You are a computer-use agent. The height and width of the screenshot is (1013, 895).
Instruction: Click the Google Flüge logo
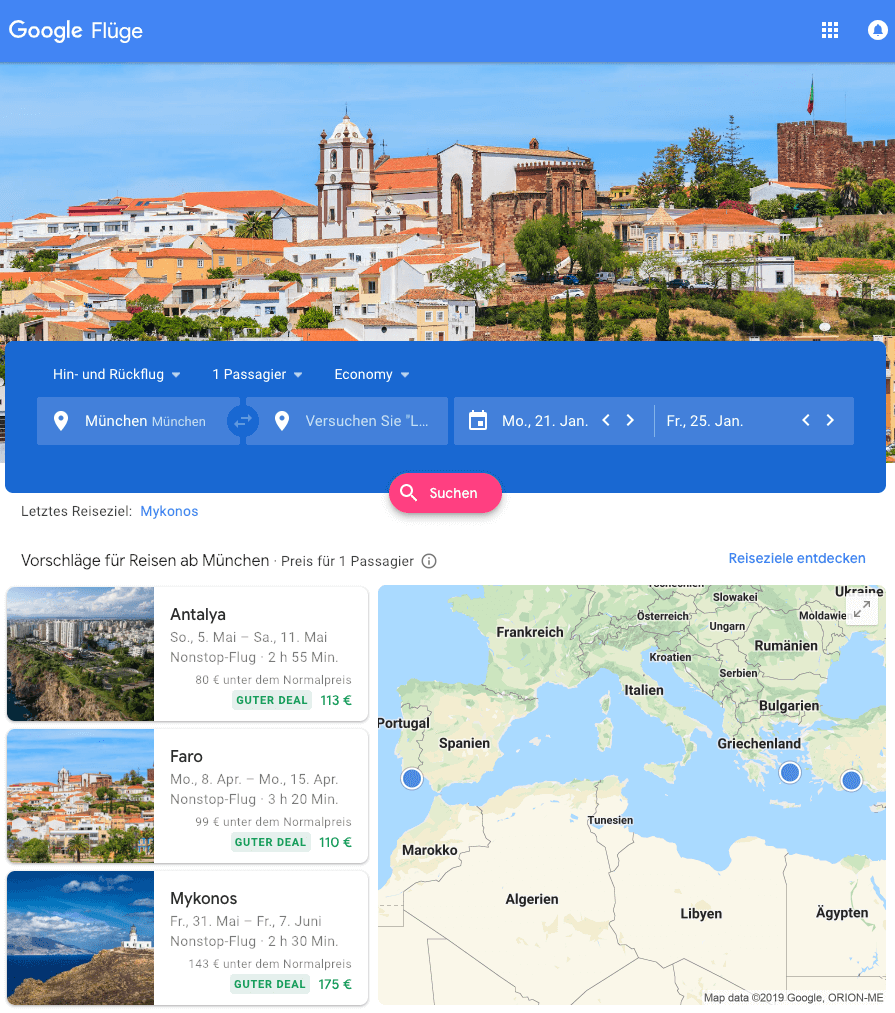[76, 30]
